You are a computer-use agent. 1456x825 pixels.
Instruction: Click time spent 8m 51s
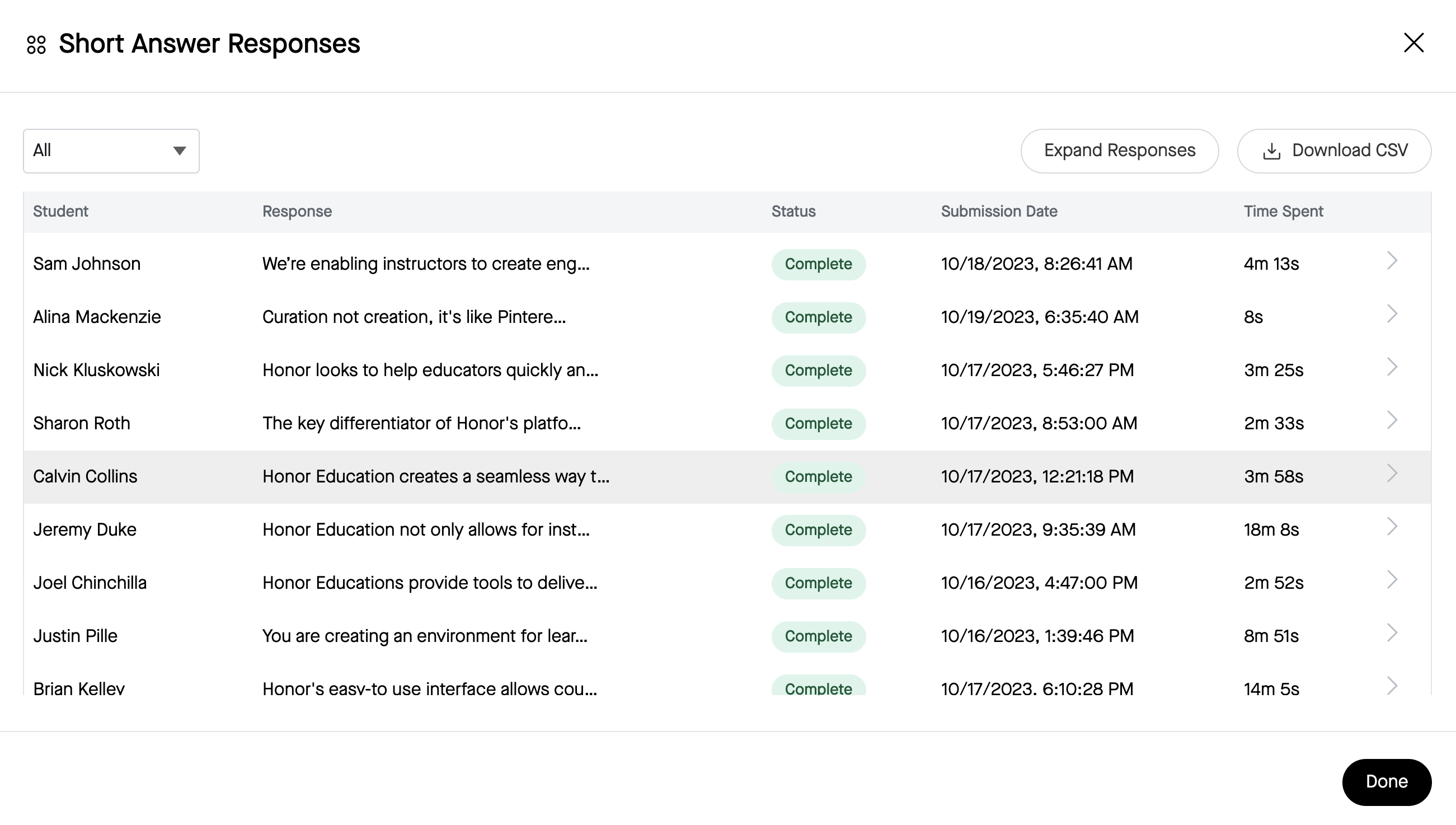[1271, 636]
